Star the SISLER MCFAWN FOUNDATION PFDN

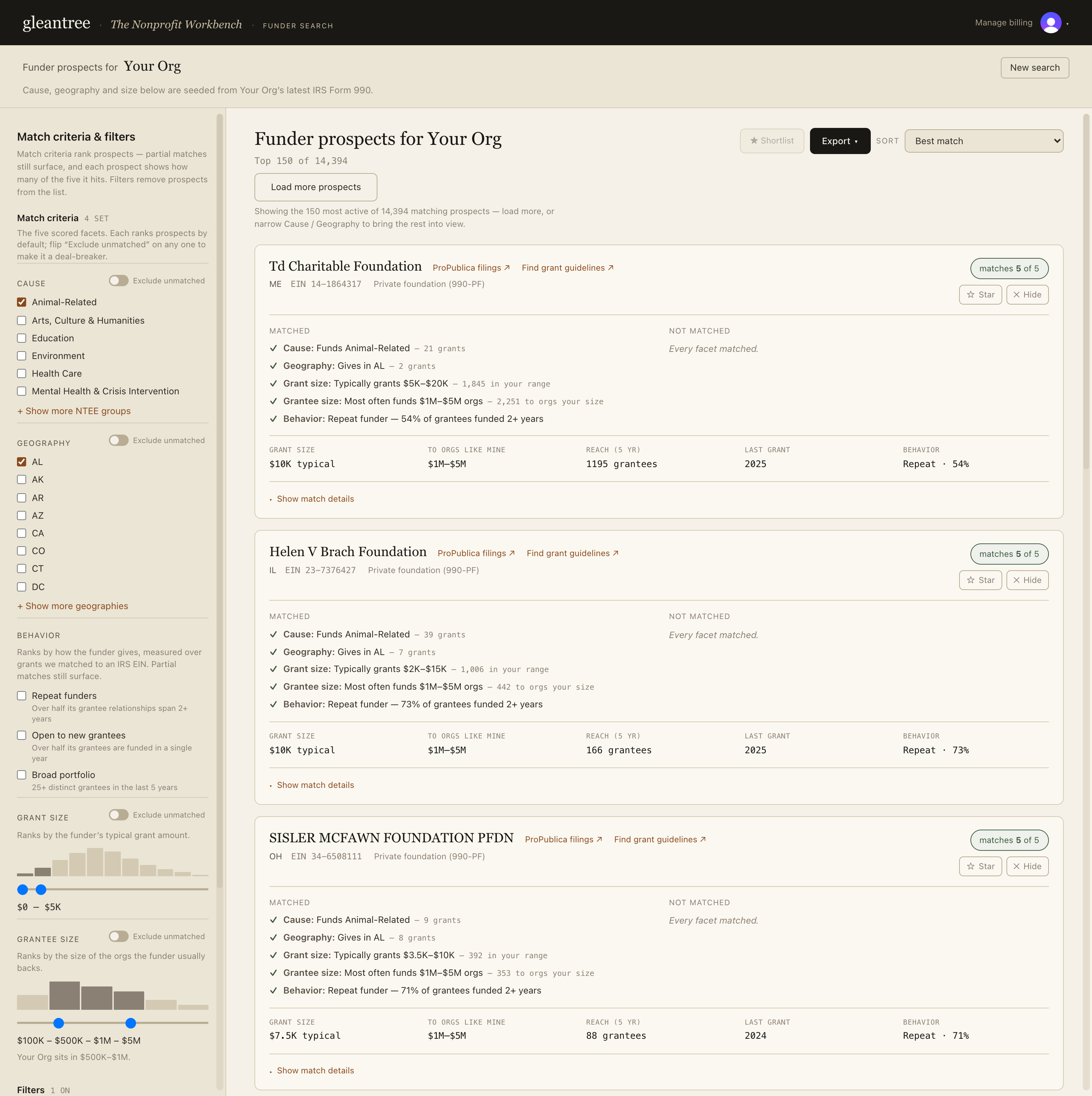point(980,866)
